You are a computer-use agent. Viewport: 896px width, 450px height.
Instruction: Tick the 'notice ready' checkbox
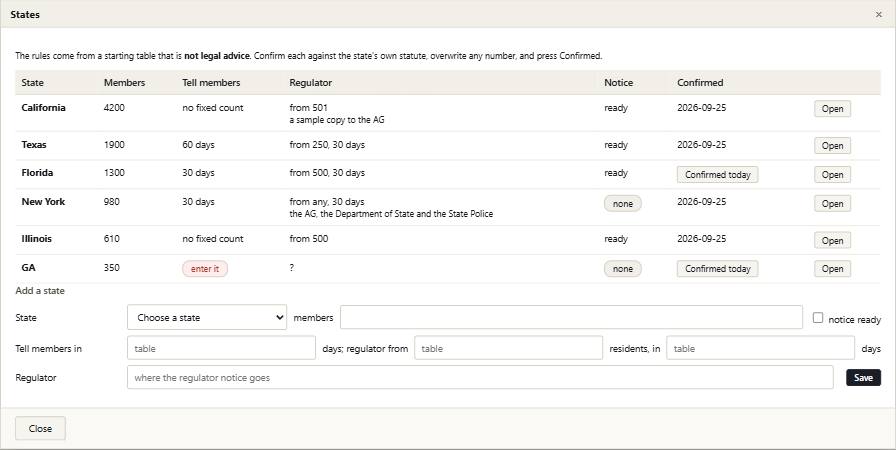(818, 318)
